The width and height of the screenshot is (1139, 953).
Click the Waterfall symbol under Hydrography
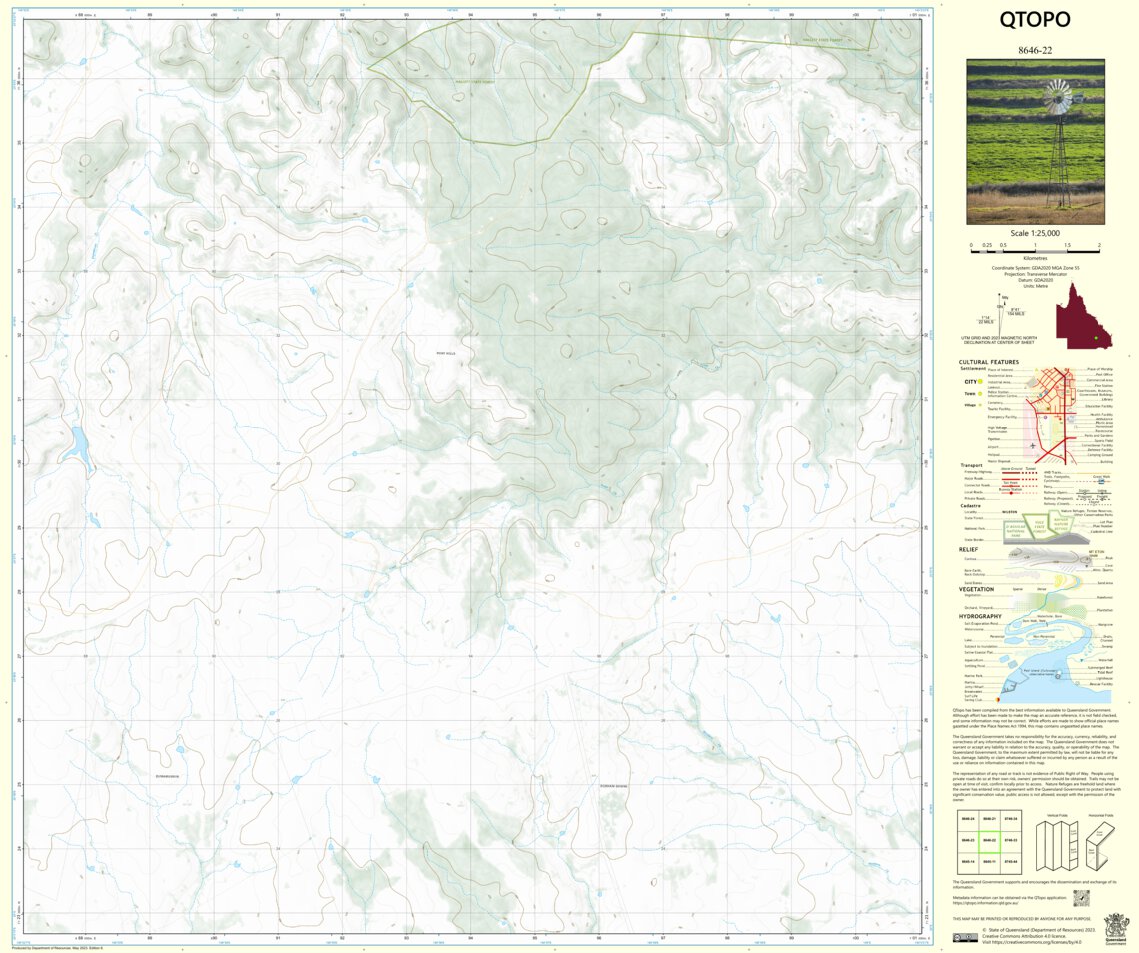point(1081,660)
